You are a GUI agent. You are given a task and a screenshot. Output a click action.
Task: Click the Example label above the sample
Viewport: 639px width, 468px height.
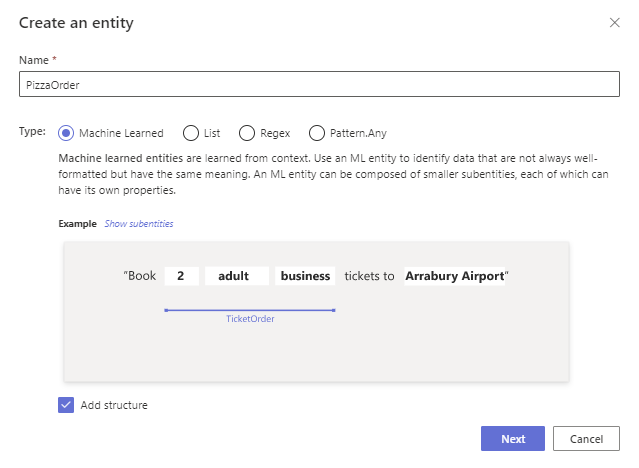[x=77, y=224]
